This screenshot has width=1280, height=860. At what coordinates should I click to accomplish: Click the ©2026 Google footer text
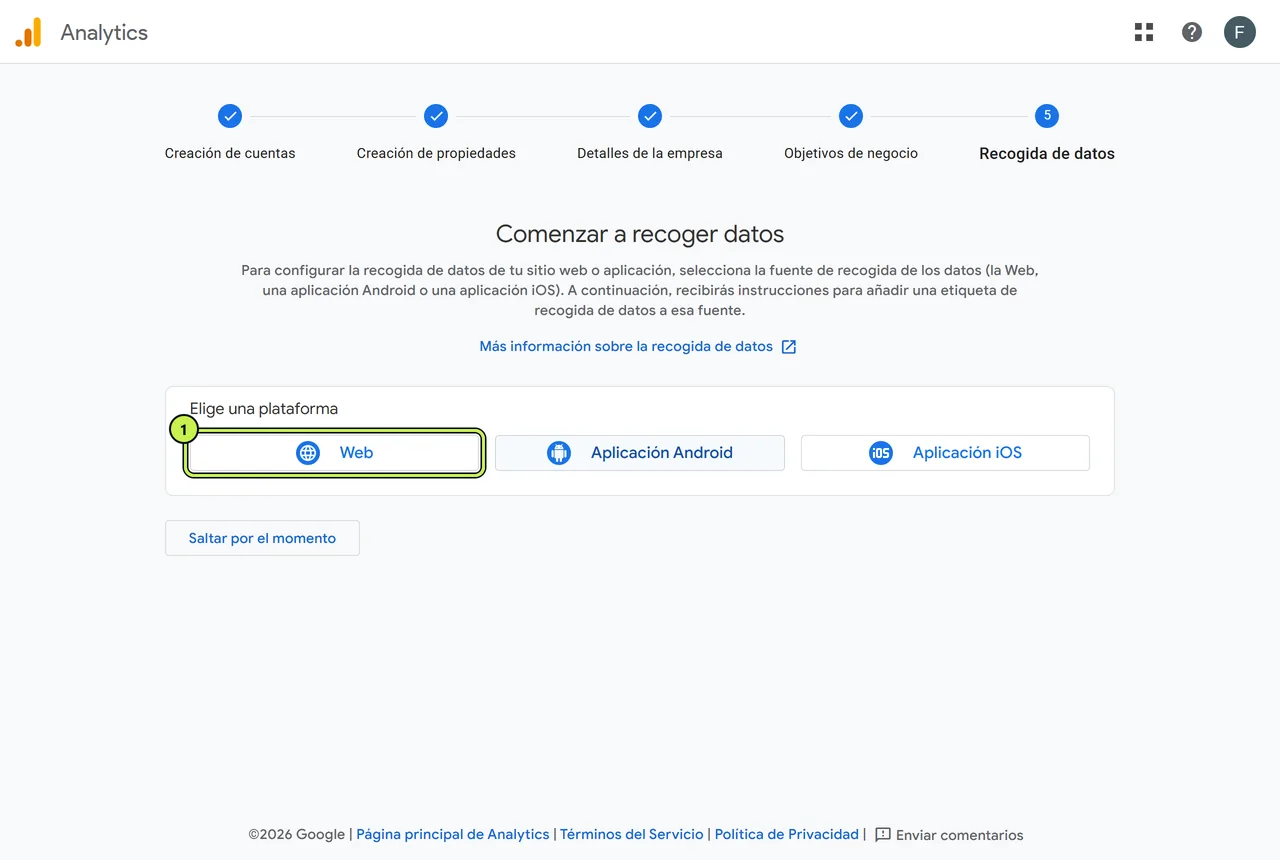(x=297, y=834)
